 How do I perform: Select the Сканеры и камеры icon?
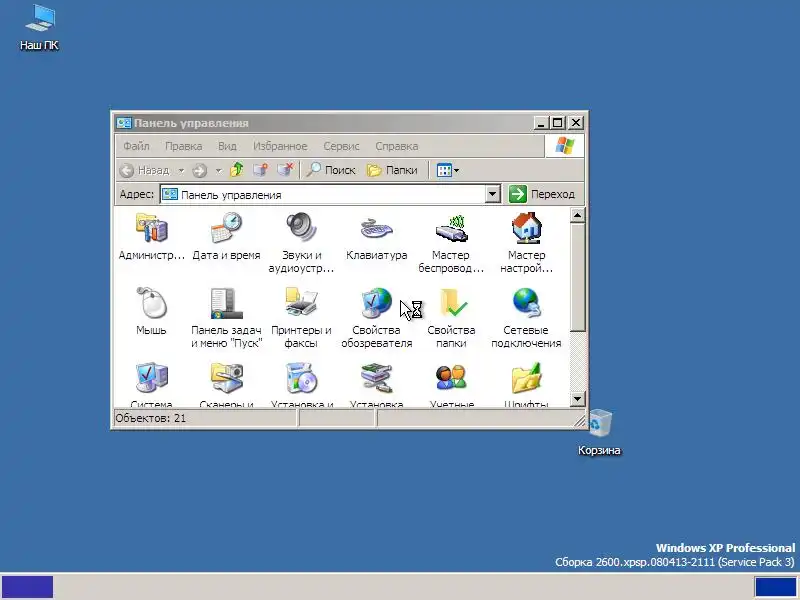click(226, 378)
